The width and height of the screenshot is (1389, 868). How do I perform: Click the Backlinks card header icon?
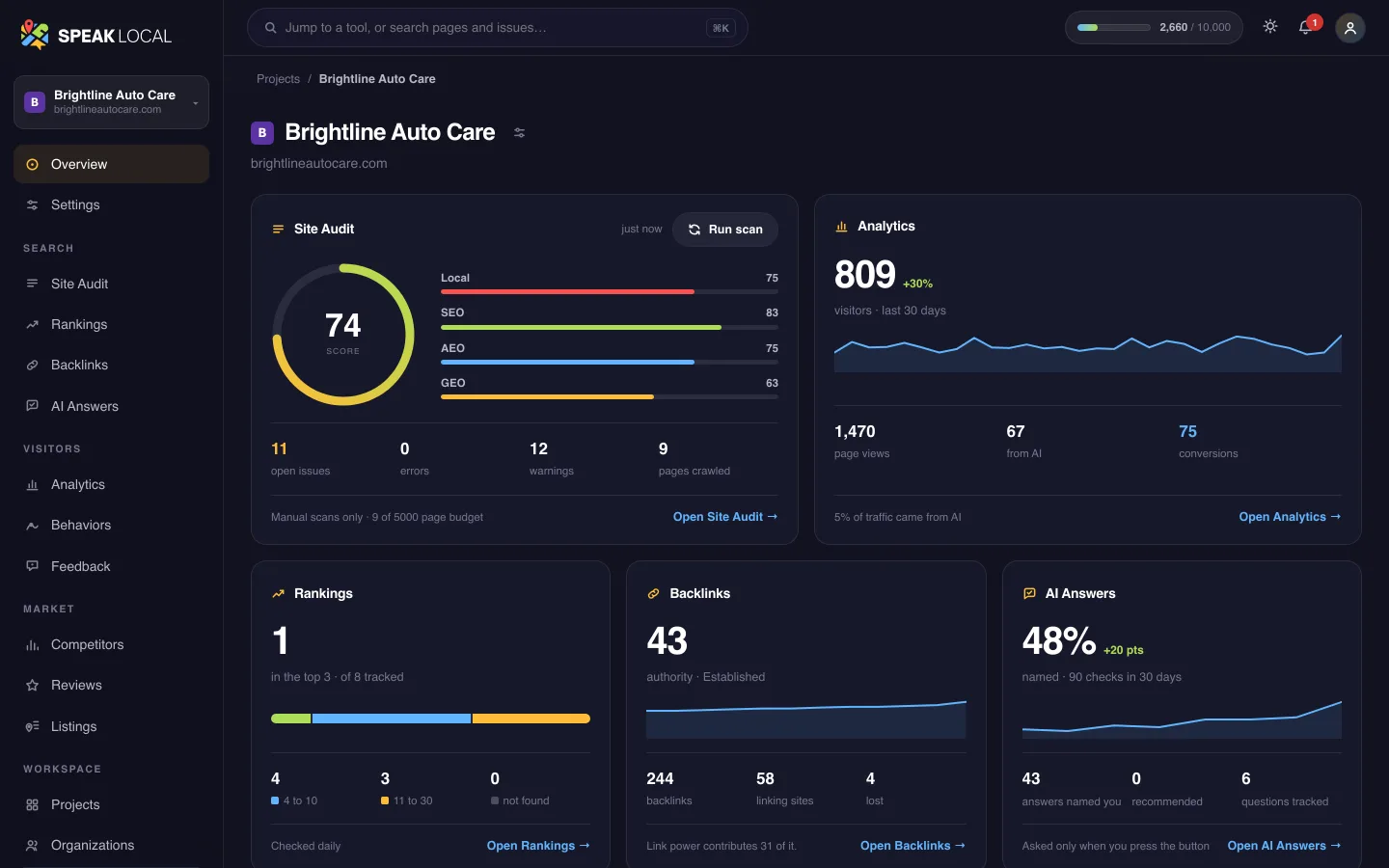(653, 594)
